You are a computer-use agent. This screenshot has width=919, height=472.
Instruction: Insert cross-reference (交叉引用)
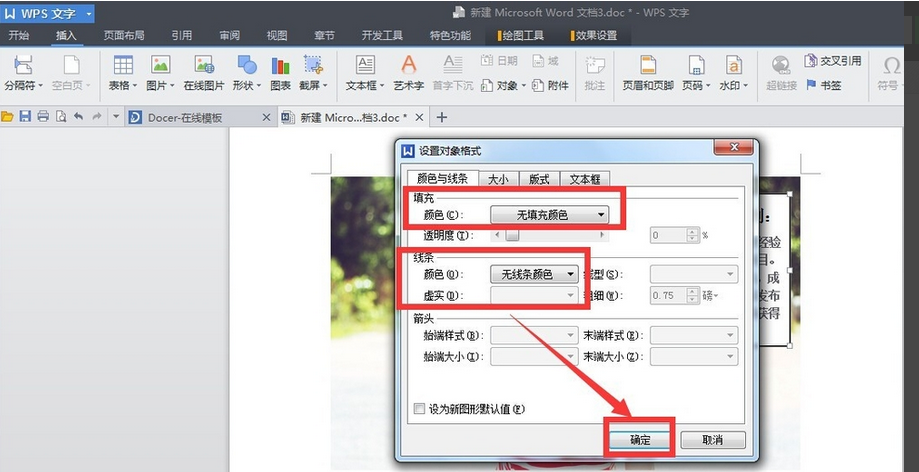(833, 61)
